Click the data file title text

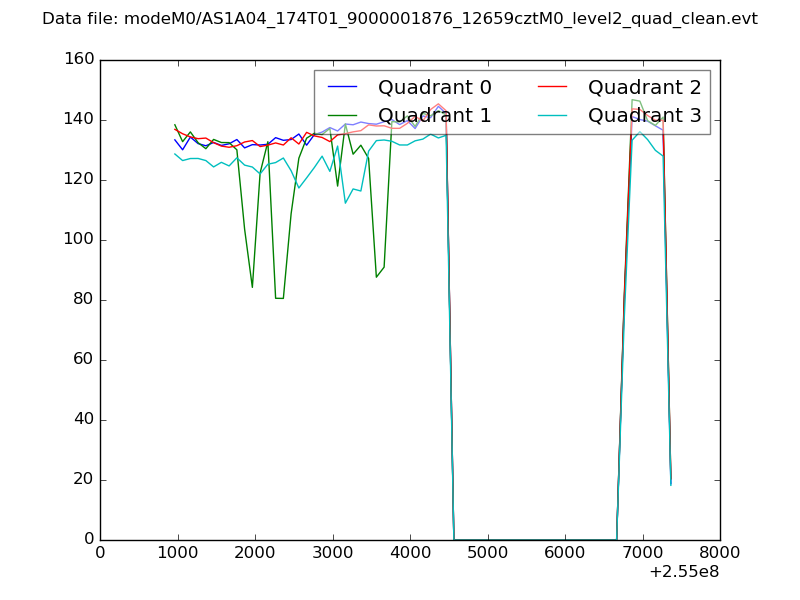coord(400,19)
